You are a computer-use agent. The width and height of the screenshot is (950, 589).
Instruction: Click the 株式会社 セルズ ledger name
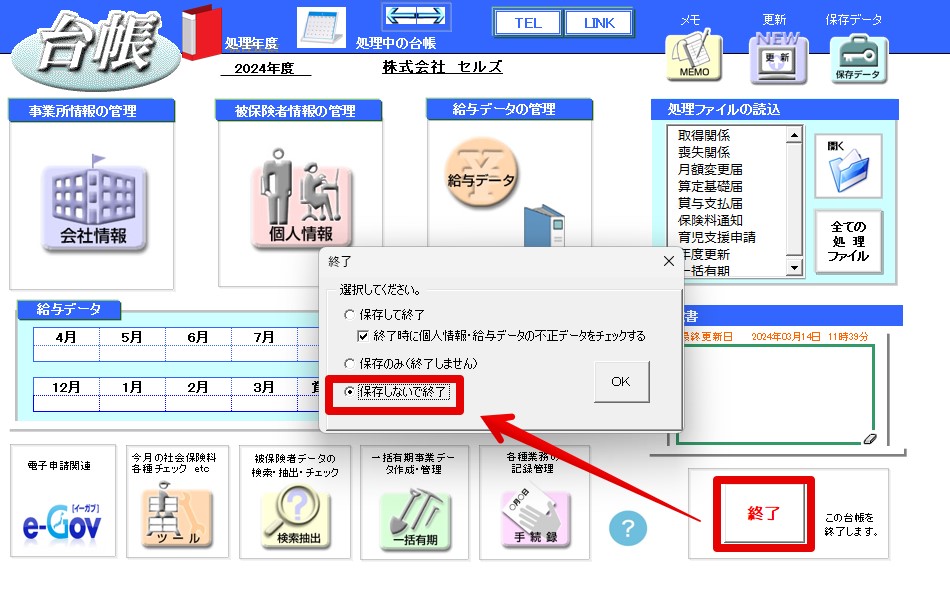(x=442, y=67)
